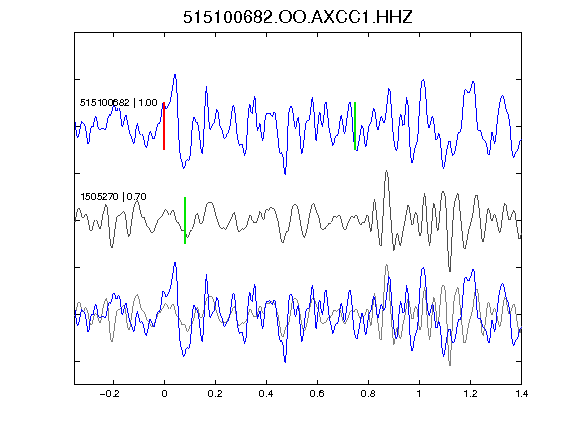Select the plot title 515100682.OO.AXCC1.HHZ
The image size is (576, 432).
298,17
